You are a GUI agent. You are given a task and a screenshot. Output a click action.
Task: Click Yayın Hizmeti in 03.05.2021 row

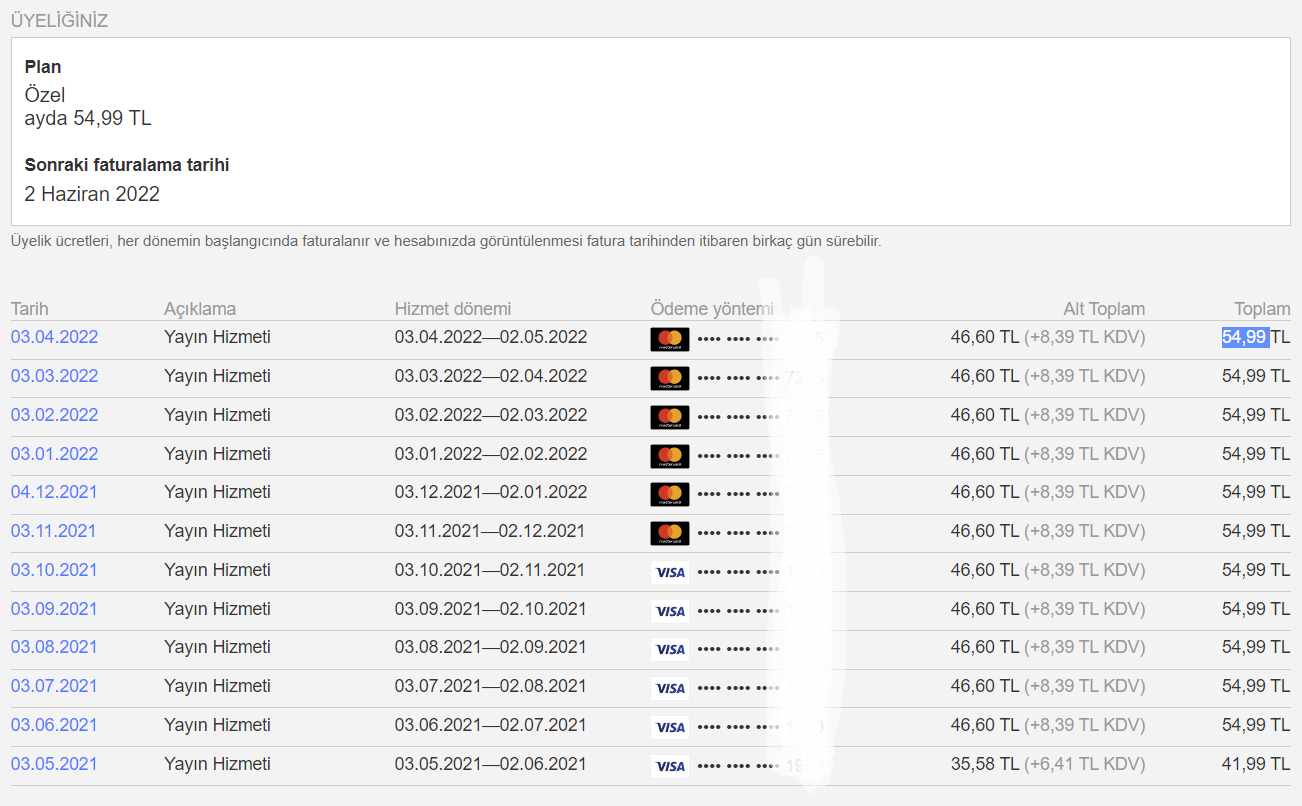(217, 764)
